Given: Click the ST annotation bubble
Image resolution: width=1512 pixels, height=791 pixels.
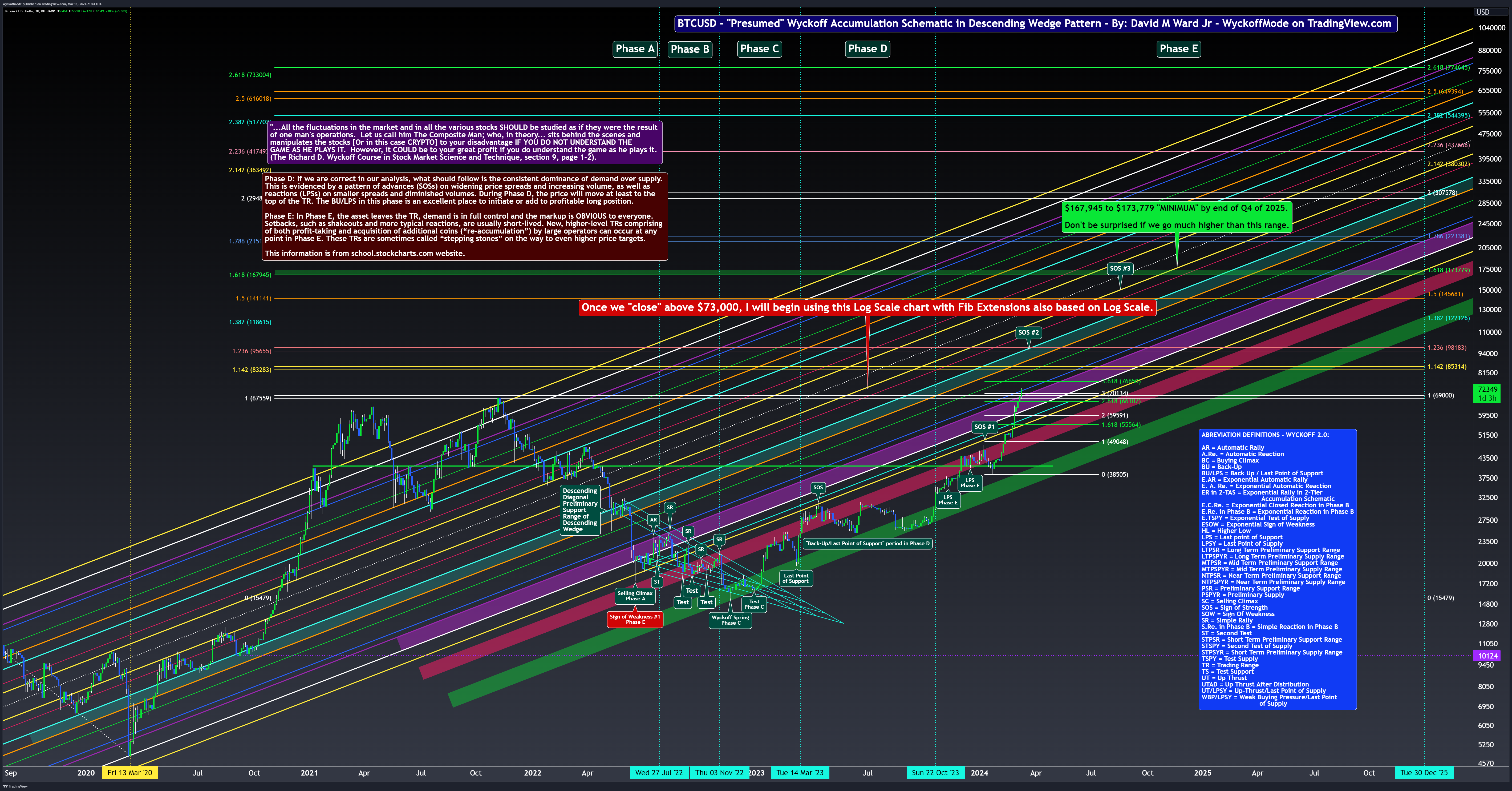Looking at the screenshot, I should coord(657,582).
